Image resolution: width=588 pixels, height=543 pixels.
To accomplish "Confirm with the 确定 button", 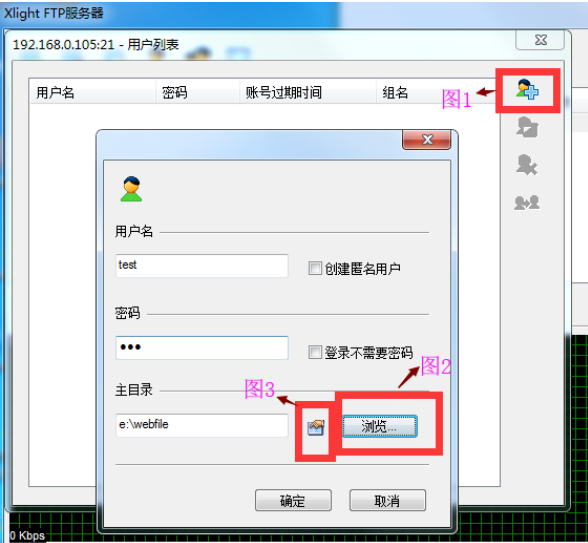I will (293, 500).
